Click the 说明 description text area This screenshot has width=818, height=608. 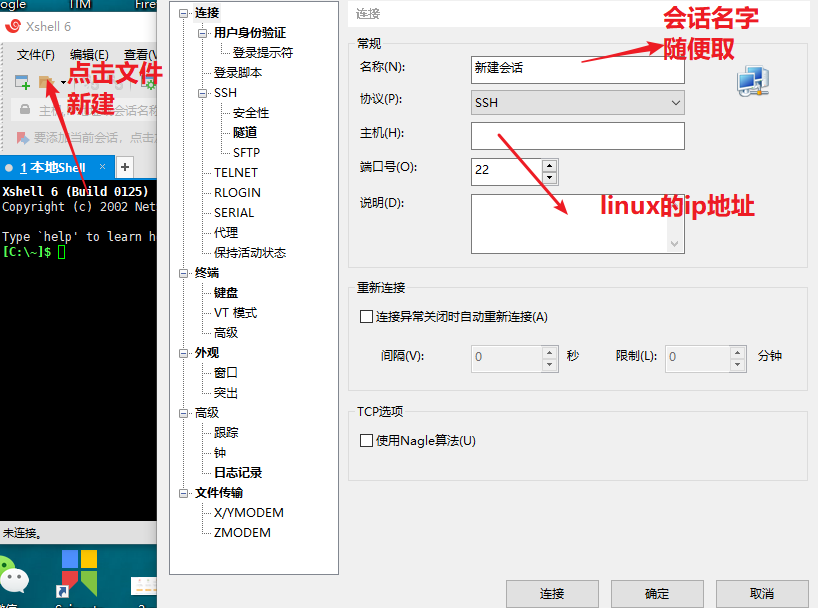coord(578,224)
